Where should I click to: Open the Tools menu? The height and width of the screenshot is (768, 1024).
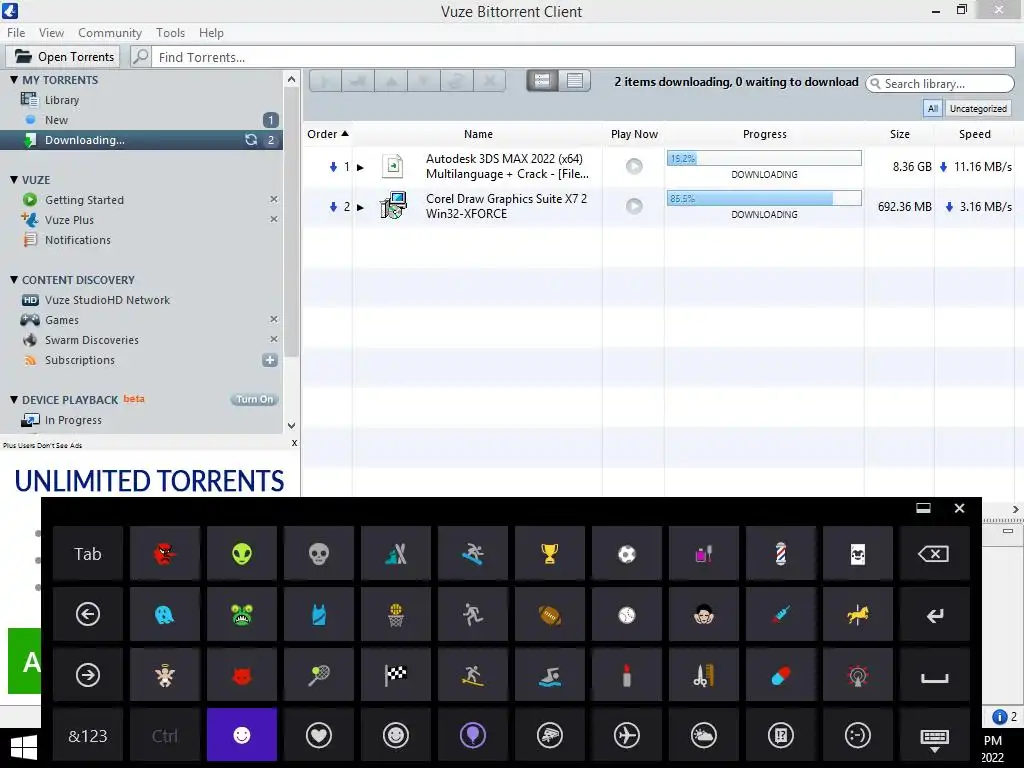click(170, 33)
